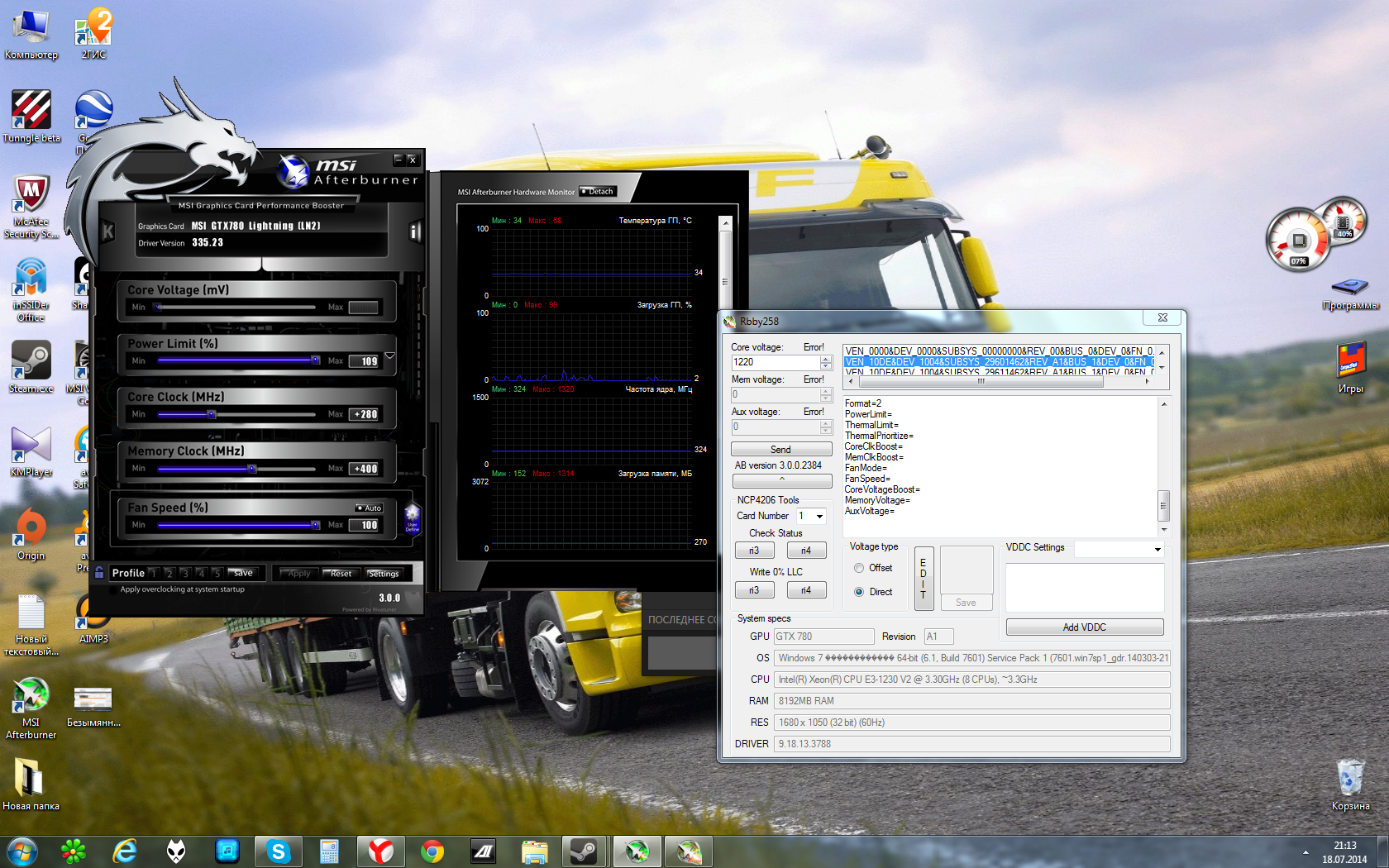1389x868 pixels.
Task: Click the Check Status ri3 button
Action: (754, 551)
